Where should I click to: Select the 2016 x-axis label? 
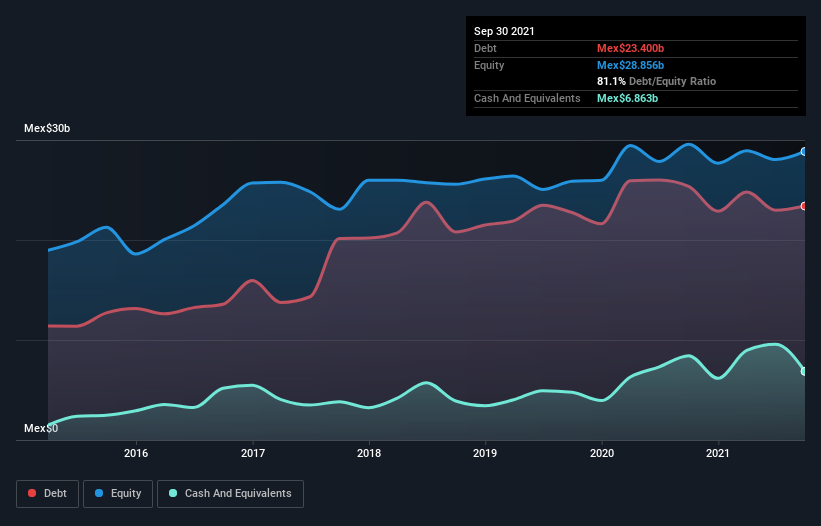pyautogui.click(x=136, y=453)
